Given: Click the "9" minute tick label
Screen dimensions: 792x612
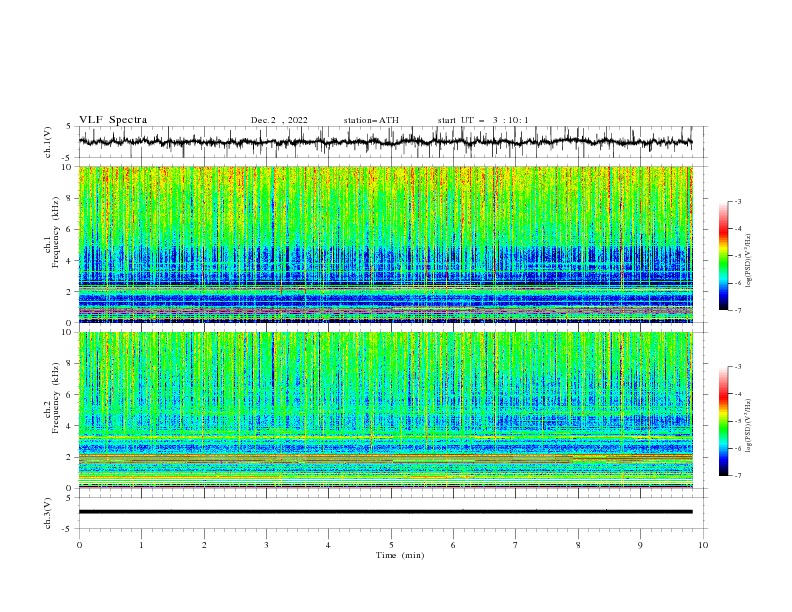Looking at the screenshot, I should coord(640,545).
